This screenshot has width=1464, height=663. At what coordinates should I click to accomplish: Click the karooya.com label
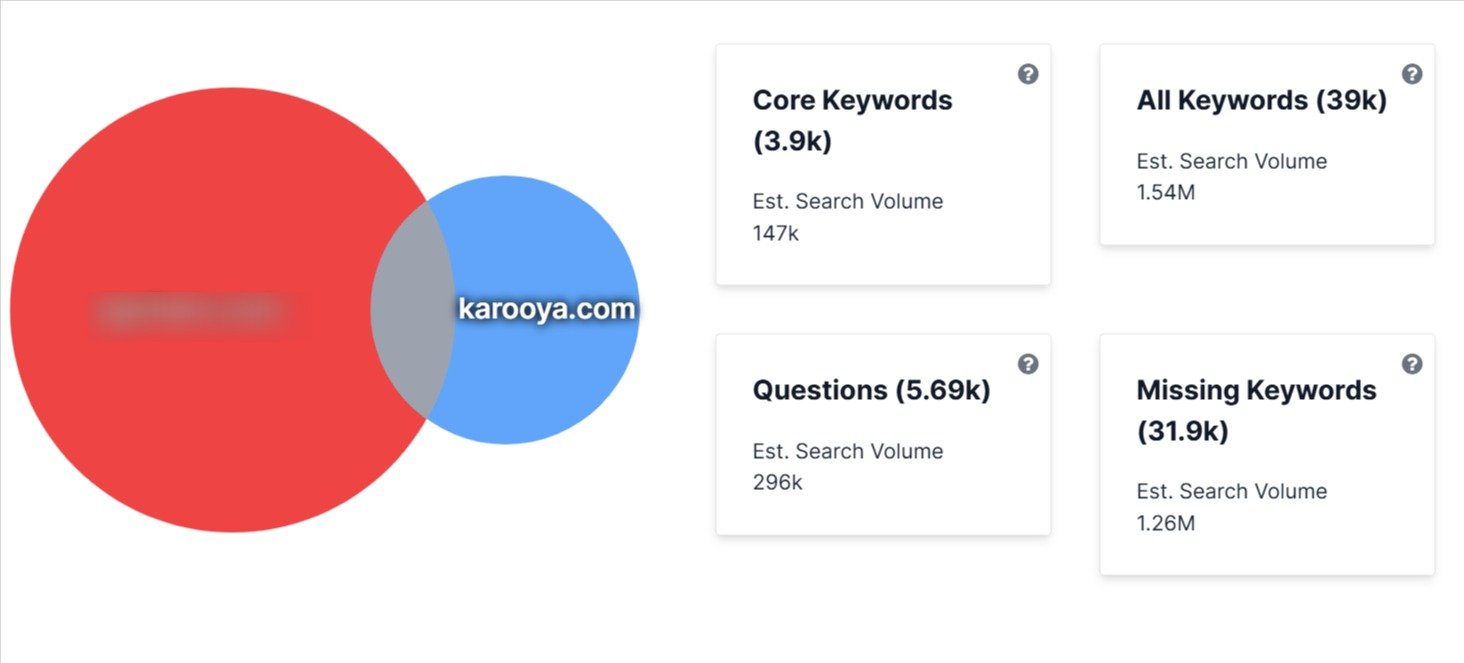[x=546, y=309]
